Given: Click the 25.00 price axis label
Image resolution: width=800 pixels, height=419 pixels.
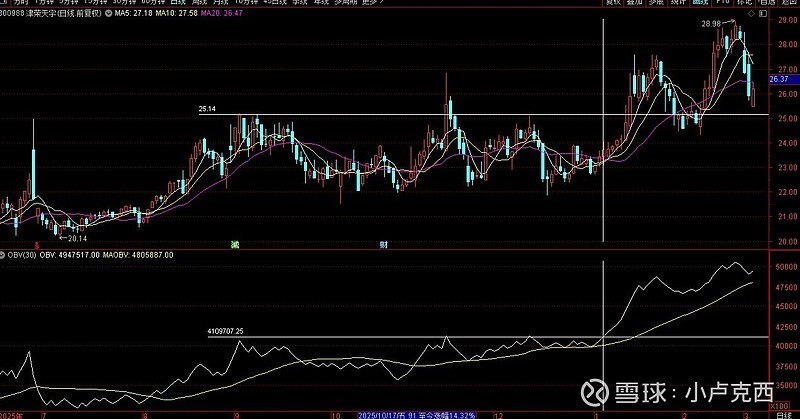Looking at the screenshot, I should click(x=788, y=118).
